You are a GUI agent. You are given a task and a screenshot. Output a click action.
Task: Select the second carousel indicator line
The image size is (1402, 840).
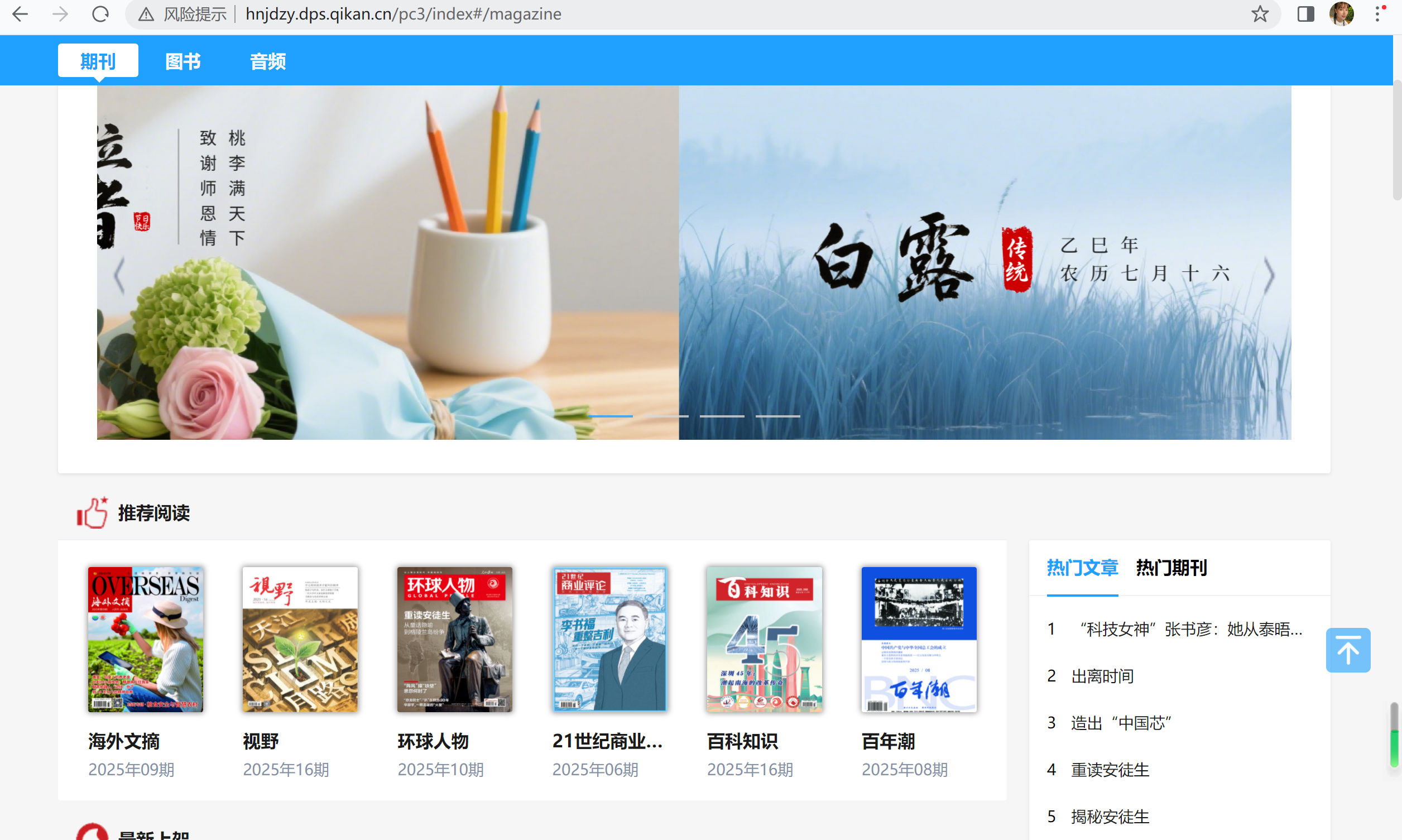[666, 416]
